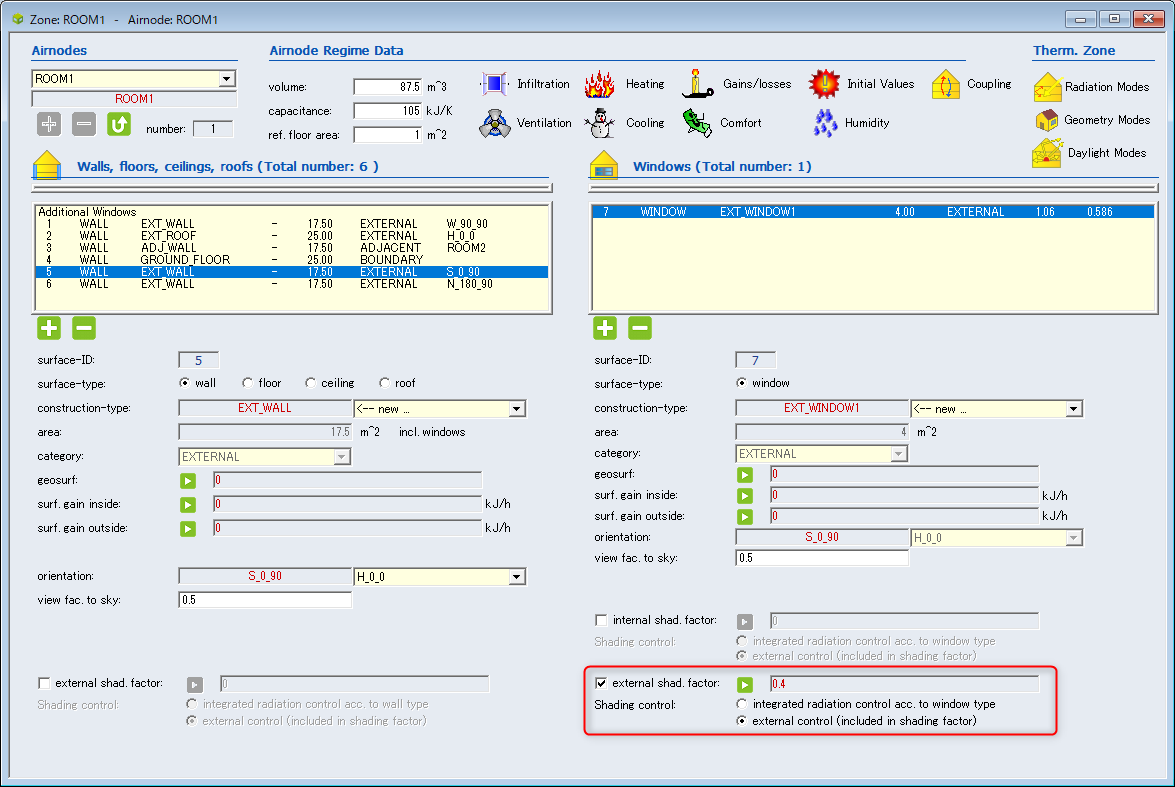This screenshot has width=1175, height=787.
Task: Open the Heating regime icon
Action: coord(599,84)
